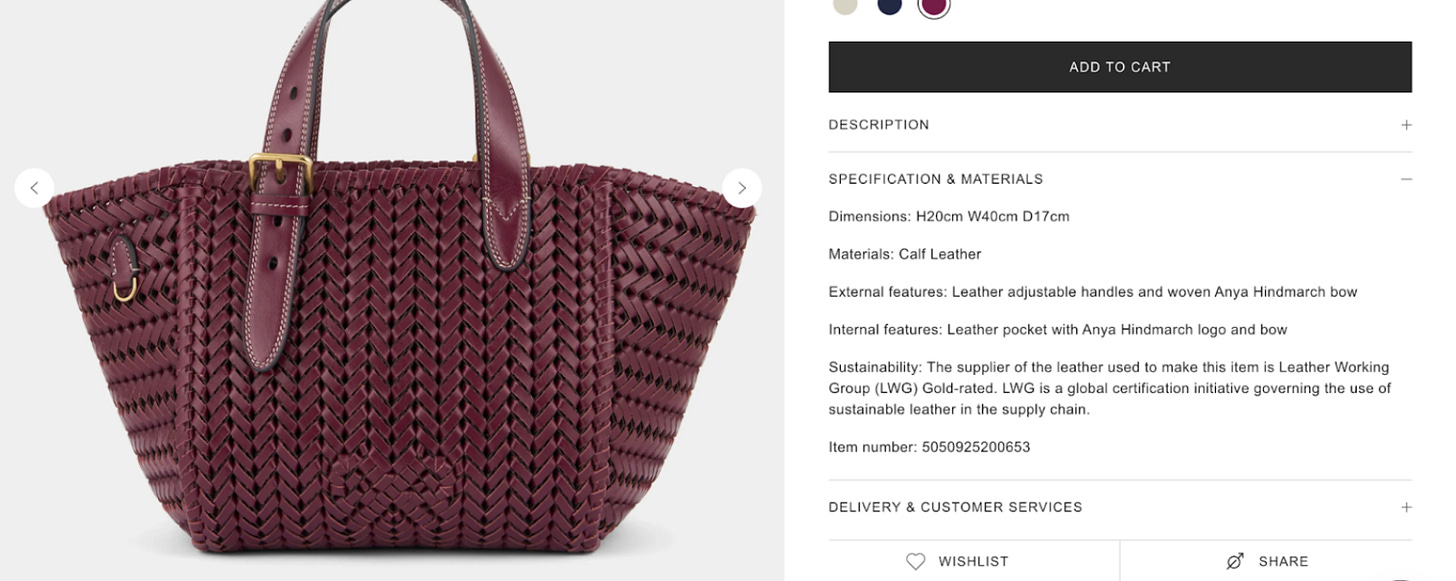Click the minus icon beside Specification & Materials
This screenshot has width=1456, height=581.
click(x=1406, y=179)
